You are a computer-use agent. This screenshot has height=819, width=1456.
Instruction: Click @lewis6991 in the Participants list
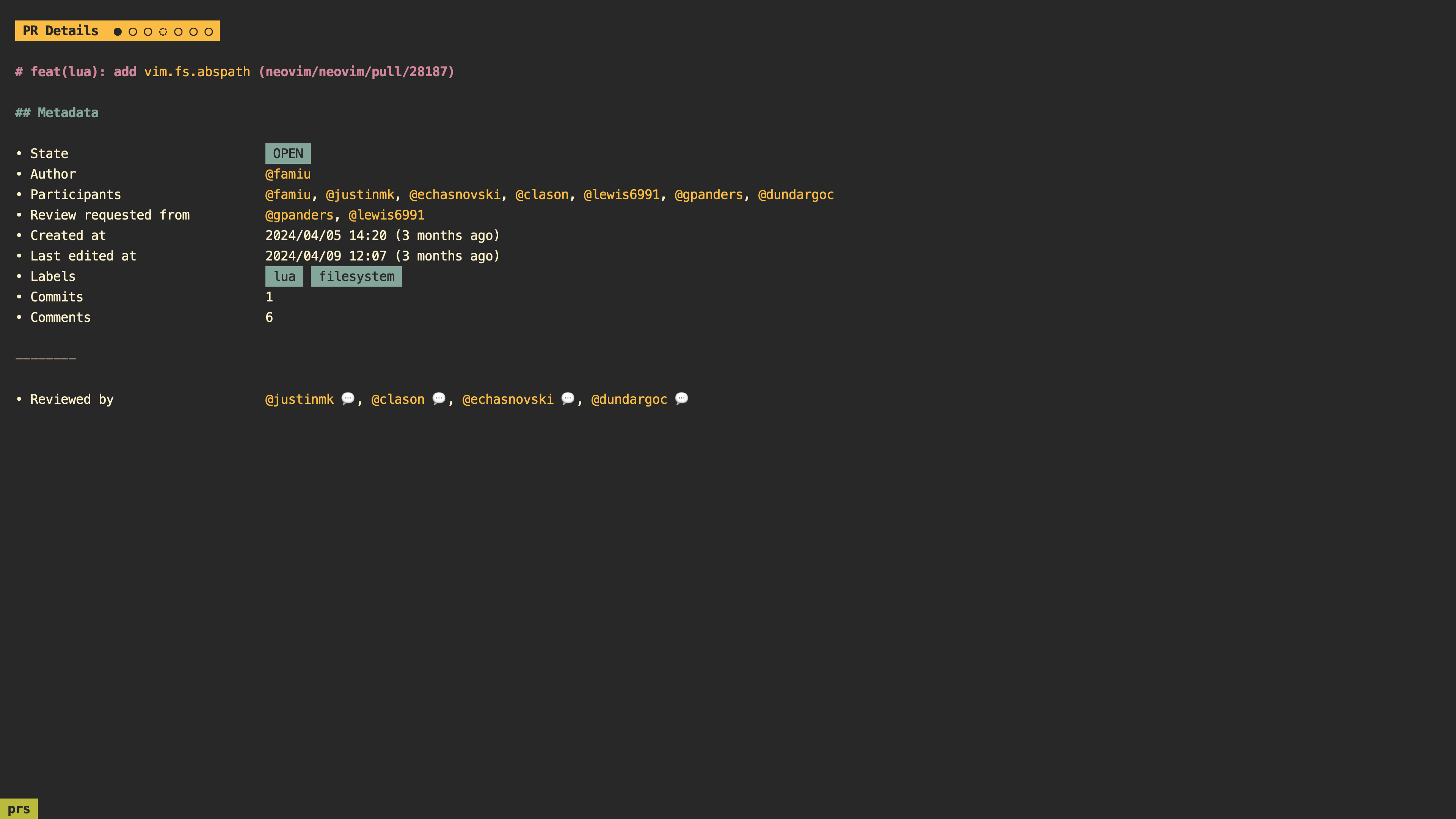[x=622, y=195]
